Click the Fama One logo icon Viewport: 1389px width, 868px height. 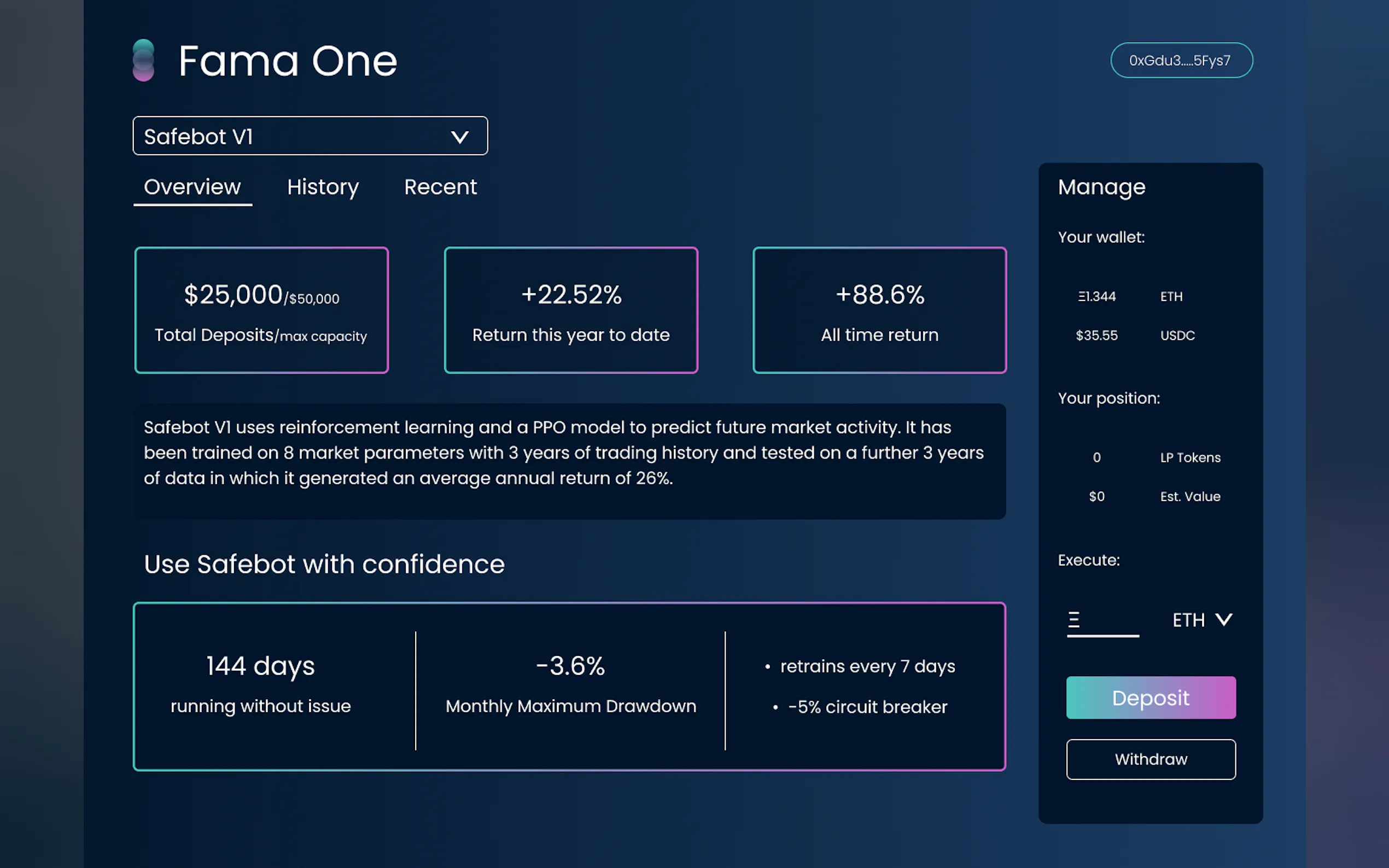[143, 60]
